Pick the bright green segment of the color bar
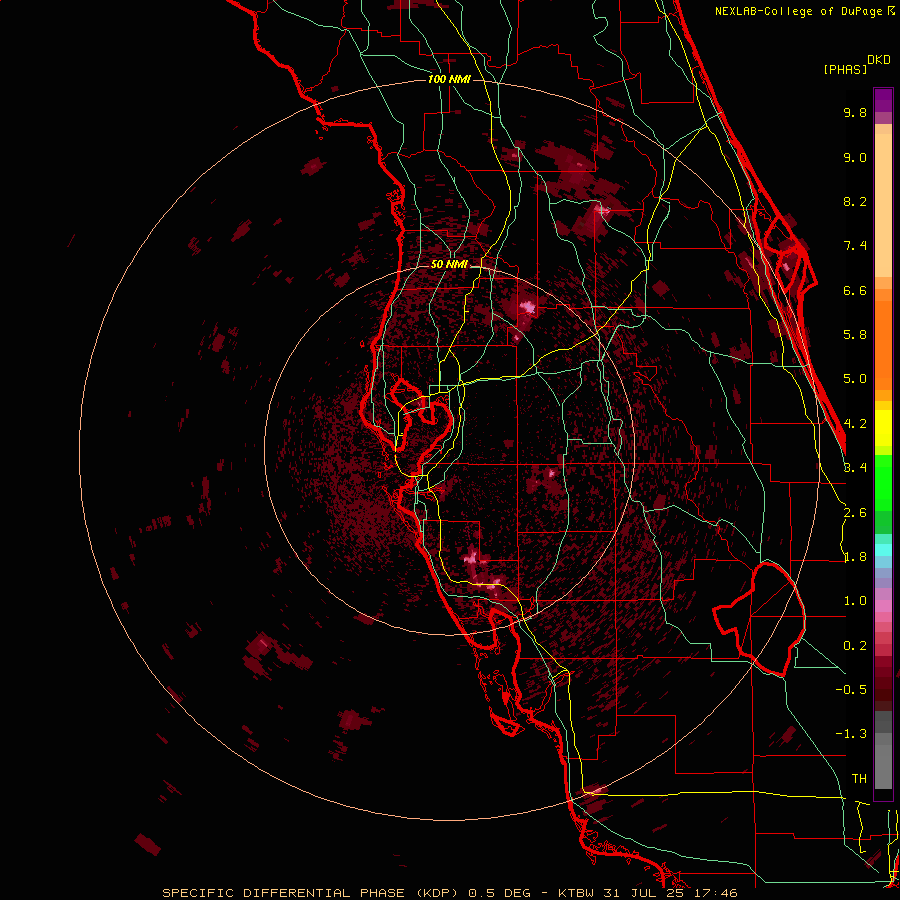 883,483
